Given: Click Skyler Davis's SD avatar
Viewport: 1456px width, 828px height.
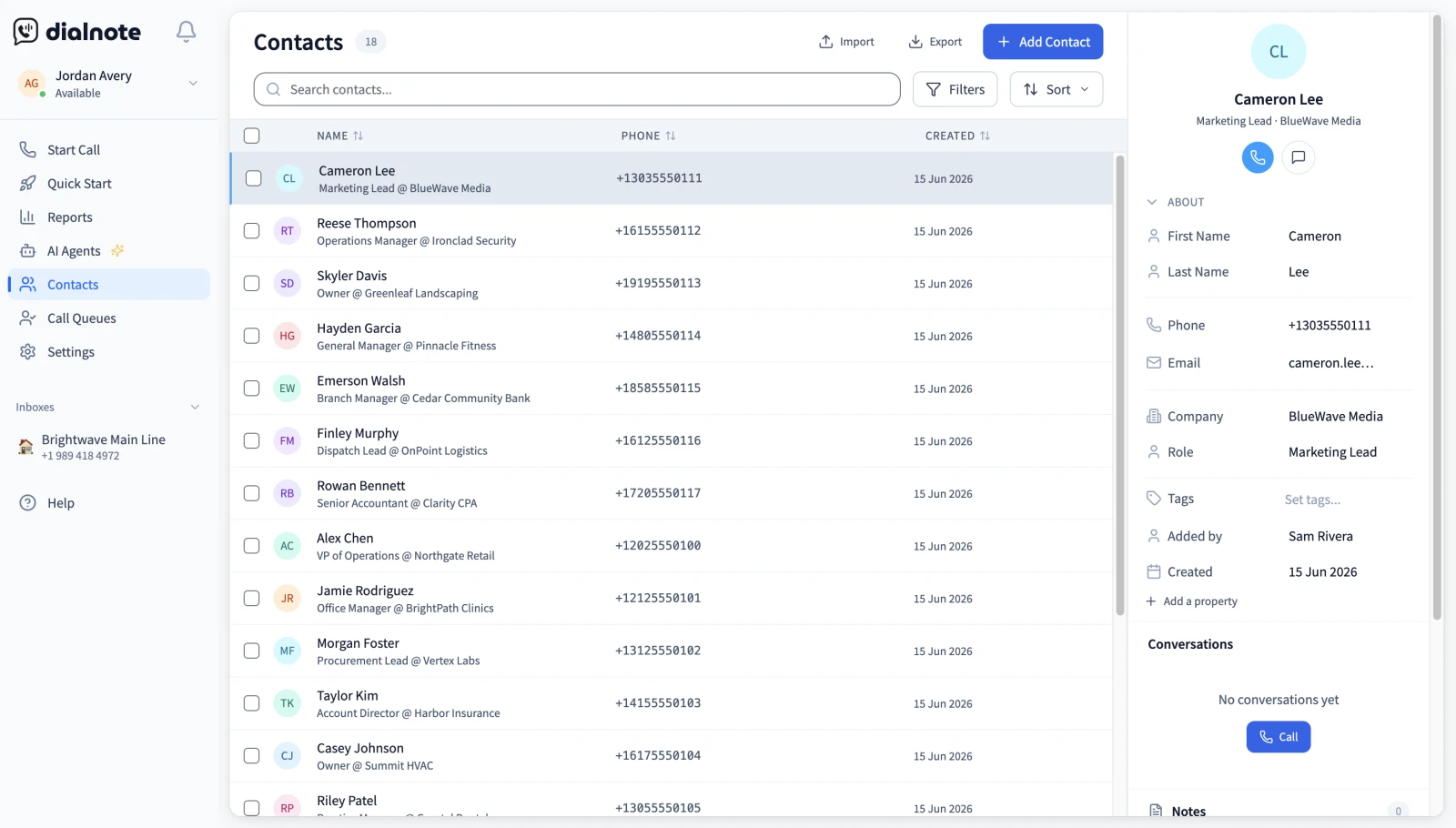Looking at the screenshot, I should 288,284.
